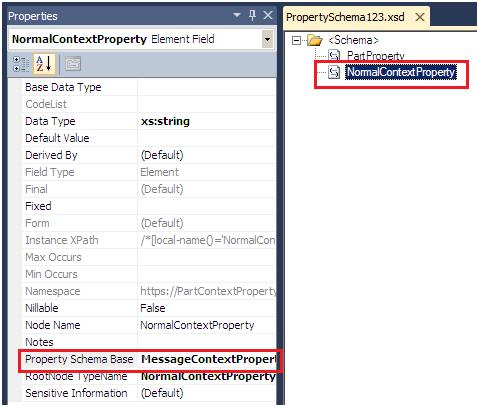Collapse the Schema tree node
Viewport: 479px width, 407px height.
296,41
